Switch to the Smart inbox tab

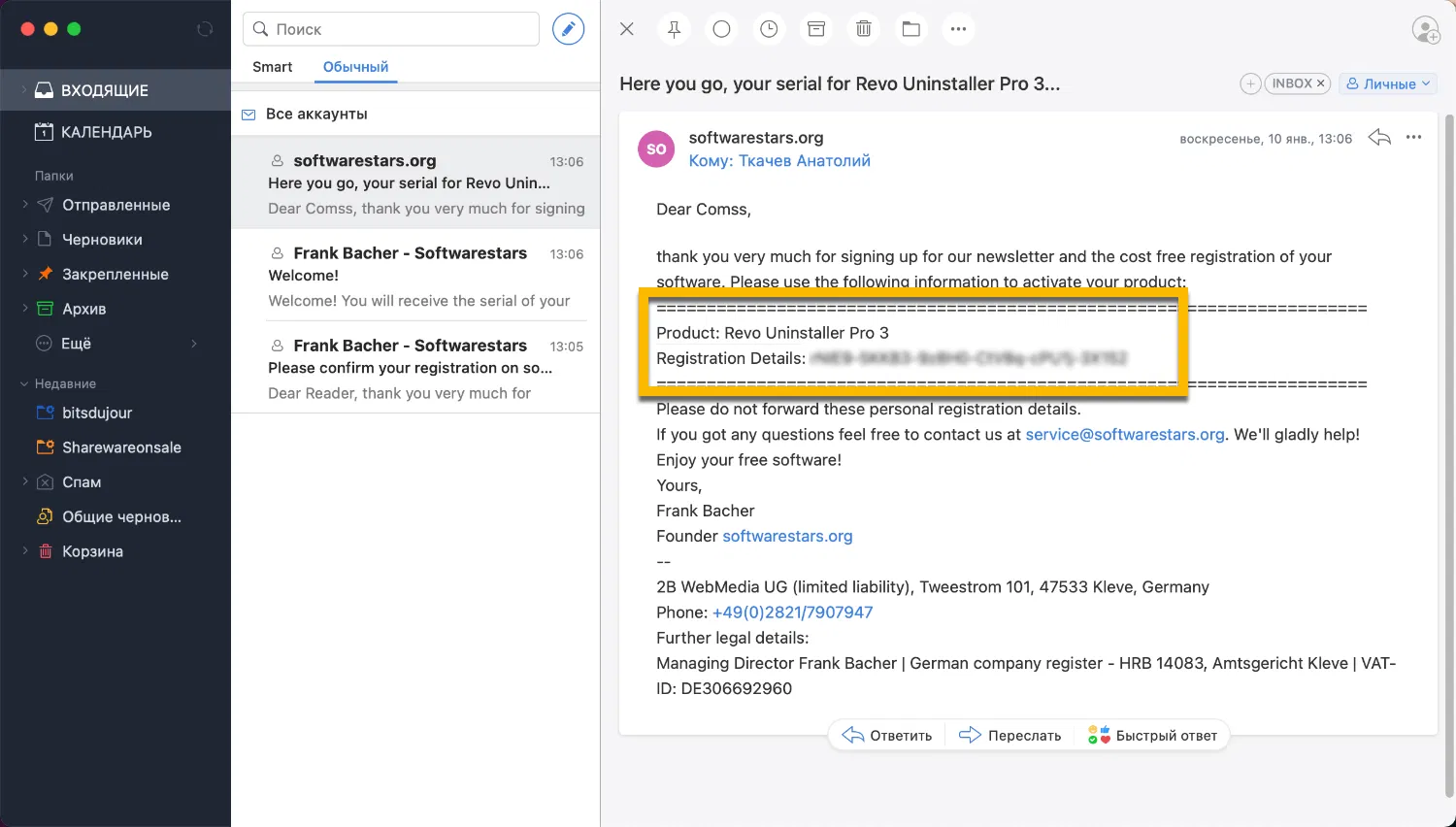coord(272,67)
